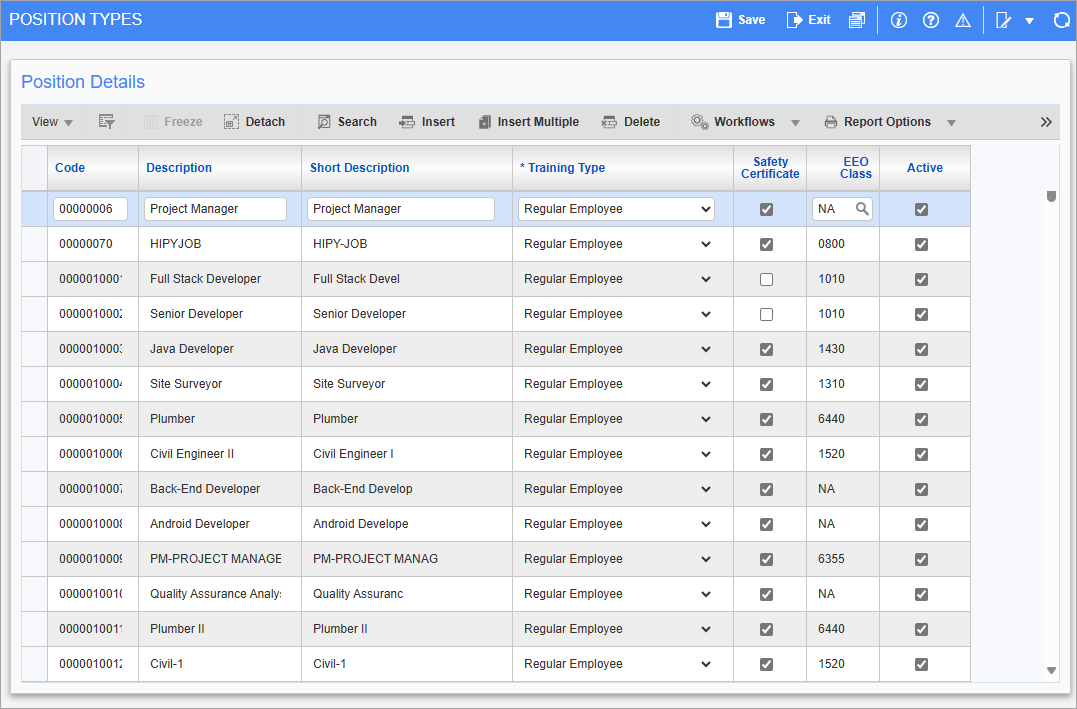The image size is (1077, 709).
Task: Sort by Short Description column header
Action: (x=359, y=168)
